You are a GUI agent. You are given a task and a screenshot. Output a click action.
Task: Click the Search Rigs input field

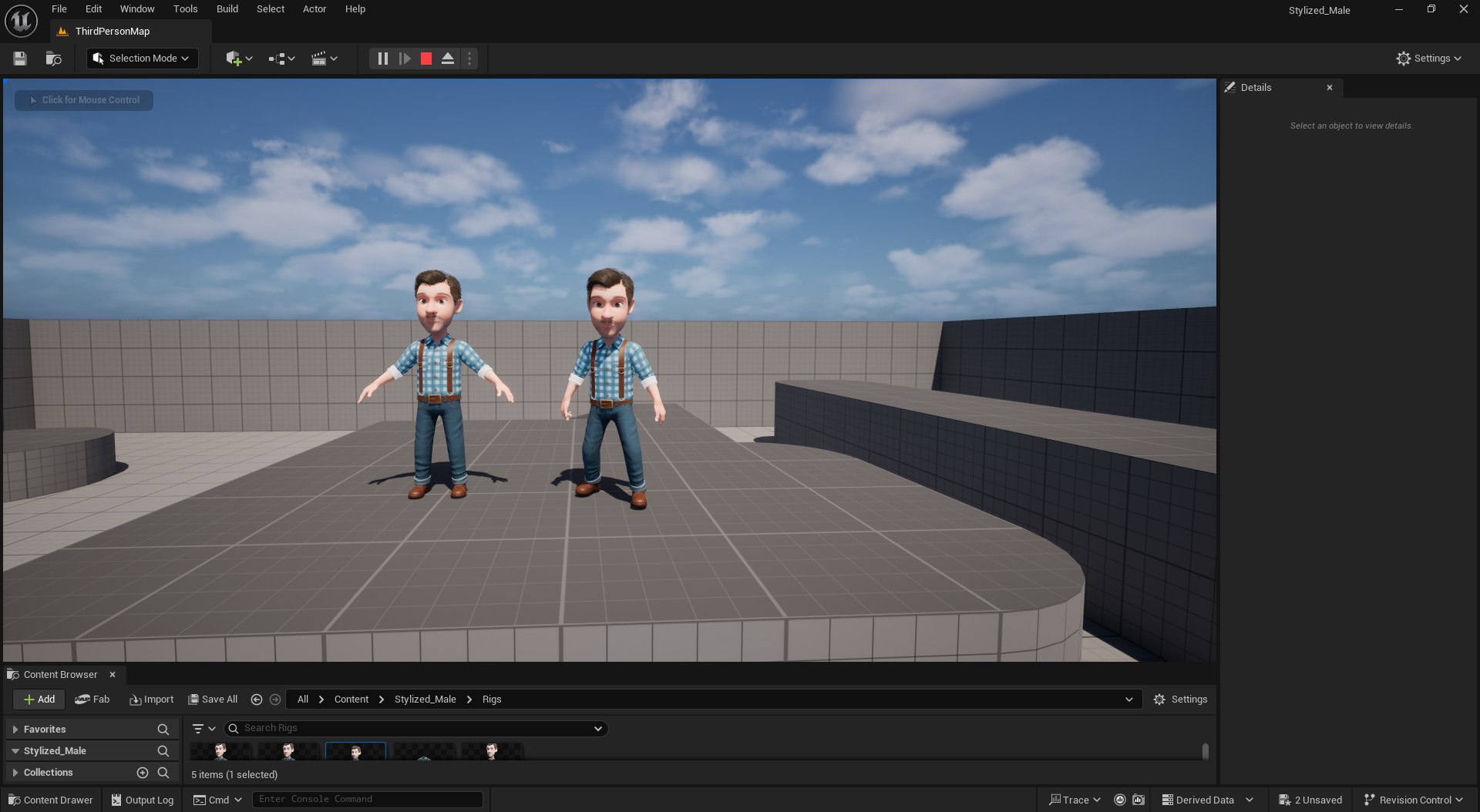coord(415,729)
